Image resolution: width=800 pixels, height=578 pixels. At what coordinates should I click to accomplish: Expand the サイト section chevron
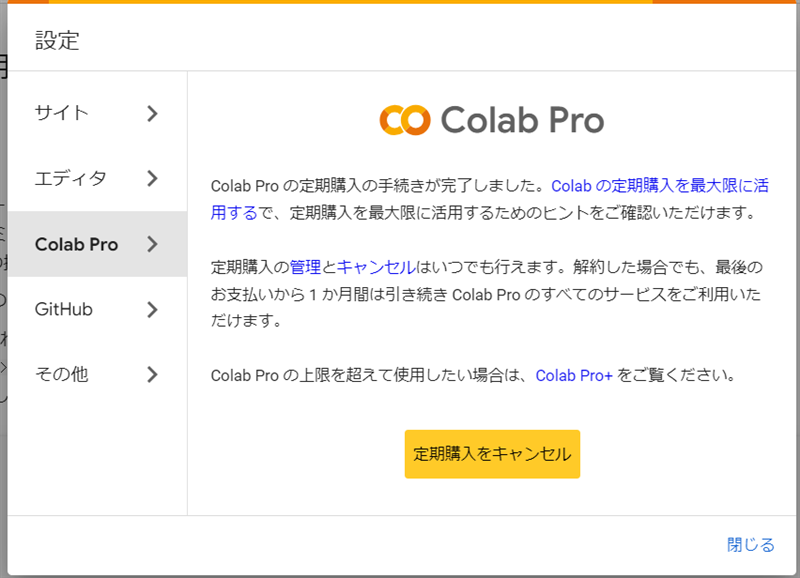(152, 113)
